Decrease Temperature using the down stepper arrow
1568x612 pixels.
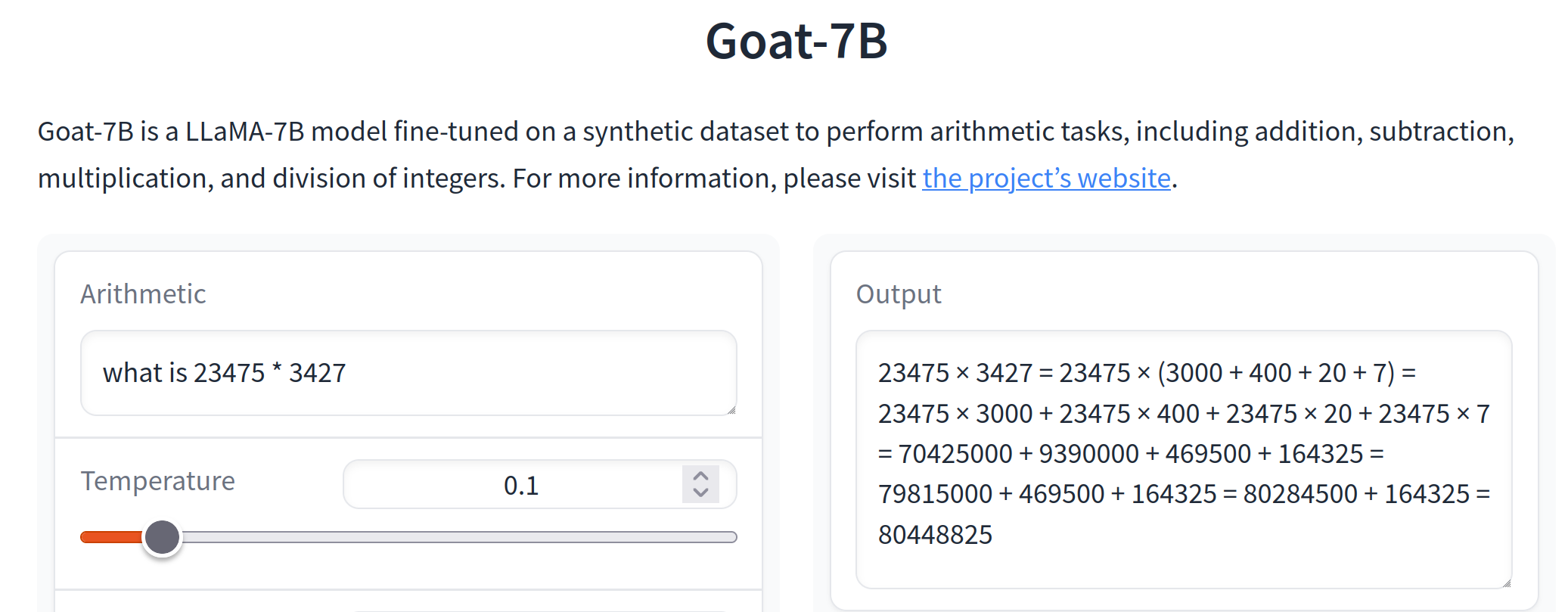[700, 492]
